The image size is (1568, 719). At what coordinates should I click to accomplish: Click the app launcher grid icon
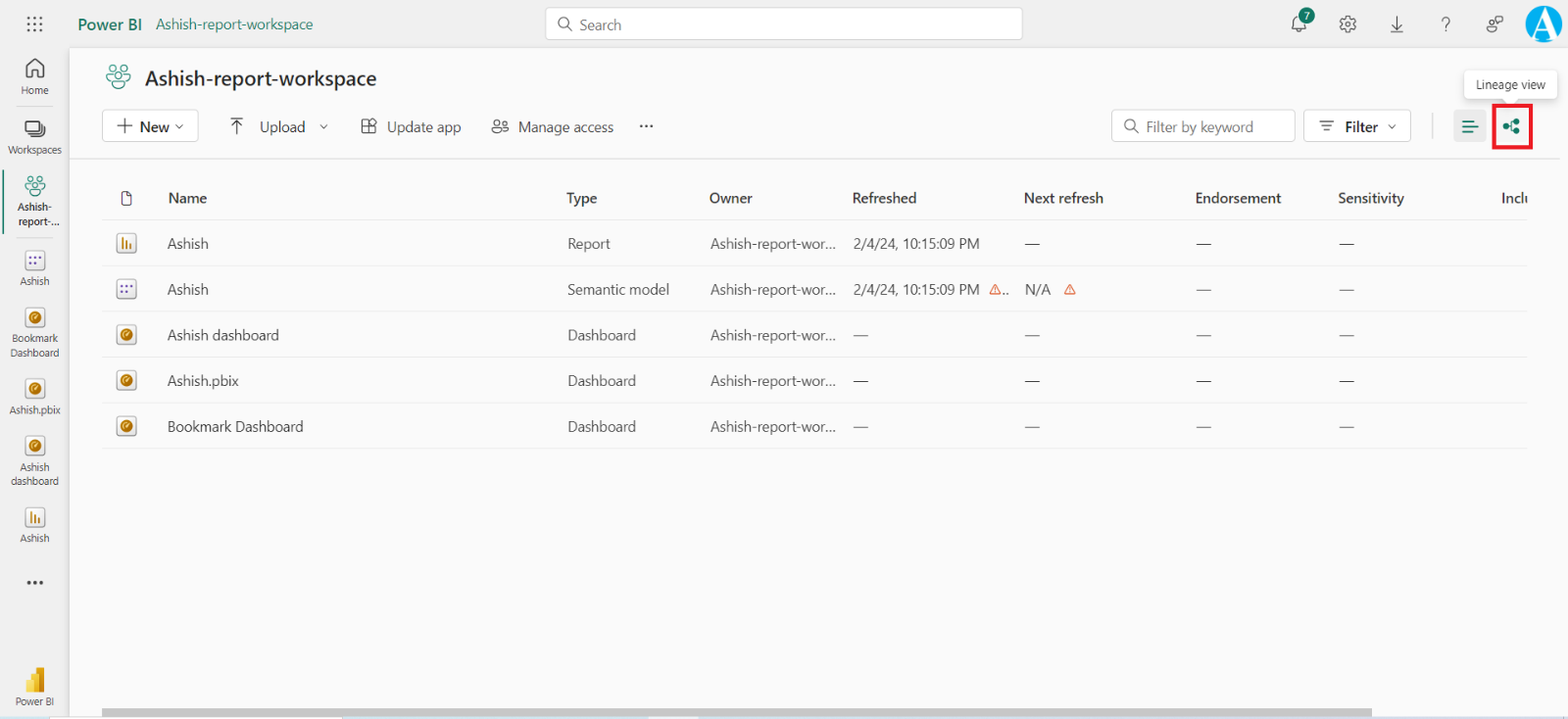click(34, 24)
